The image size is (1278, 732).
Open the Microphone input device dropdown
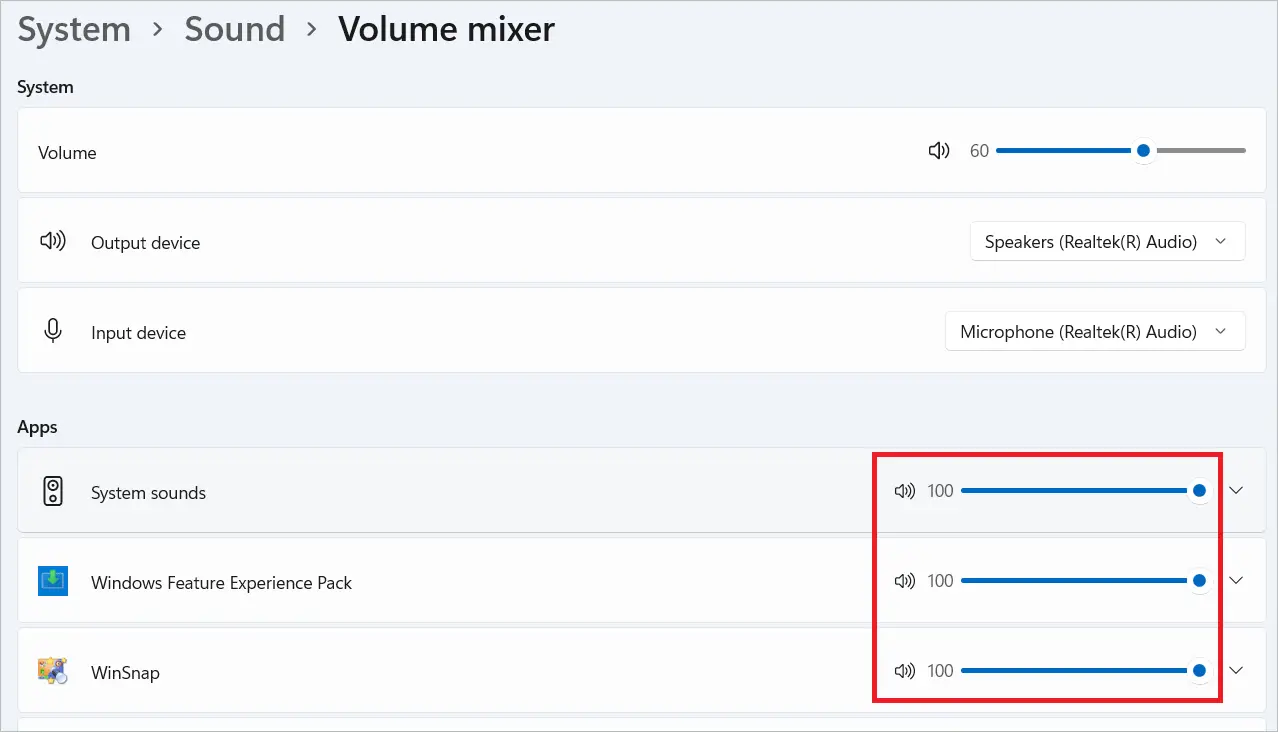[x=1094, y=332]
